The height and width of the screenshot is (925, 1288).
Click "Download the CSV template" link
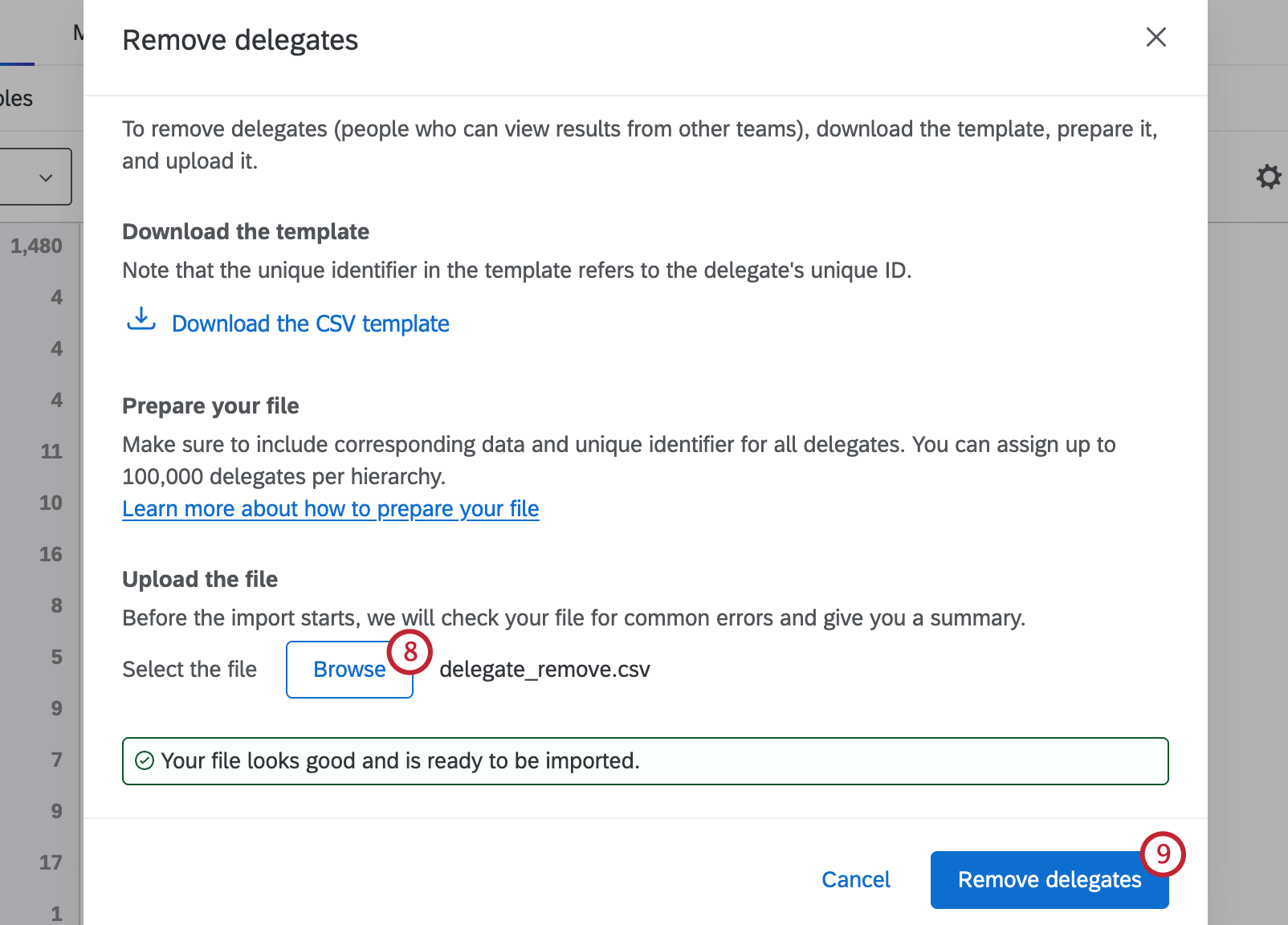pos(309,324)
